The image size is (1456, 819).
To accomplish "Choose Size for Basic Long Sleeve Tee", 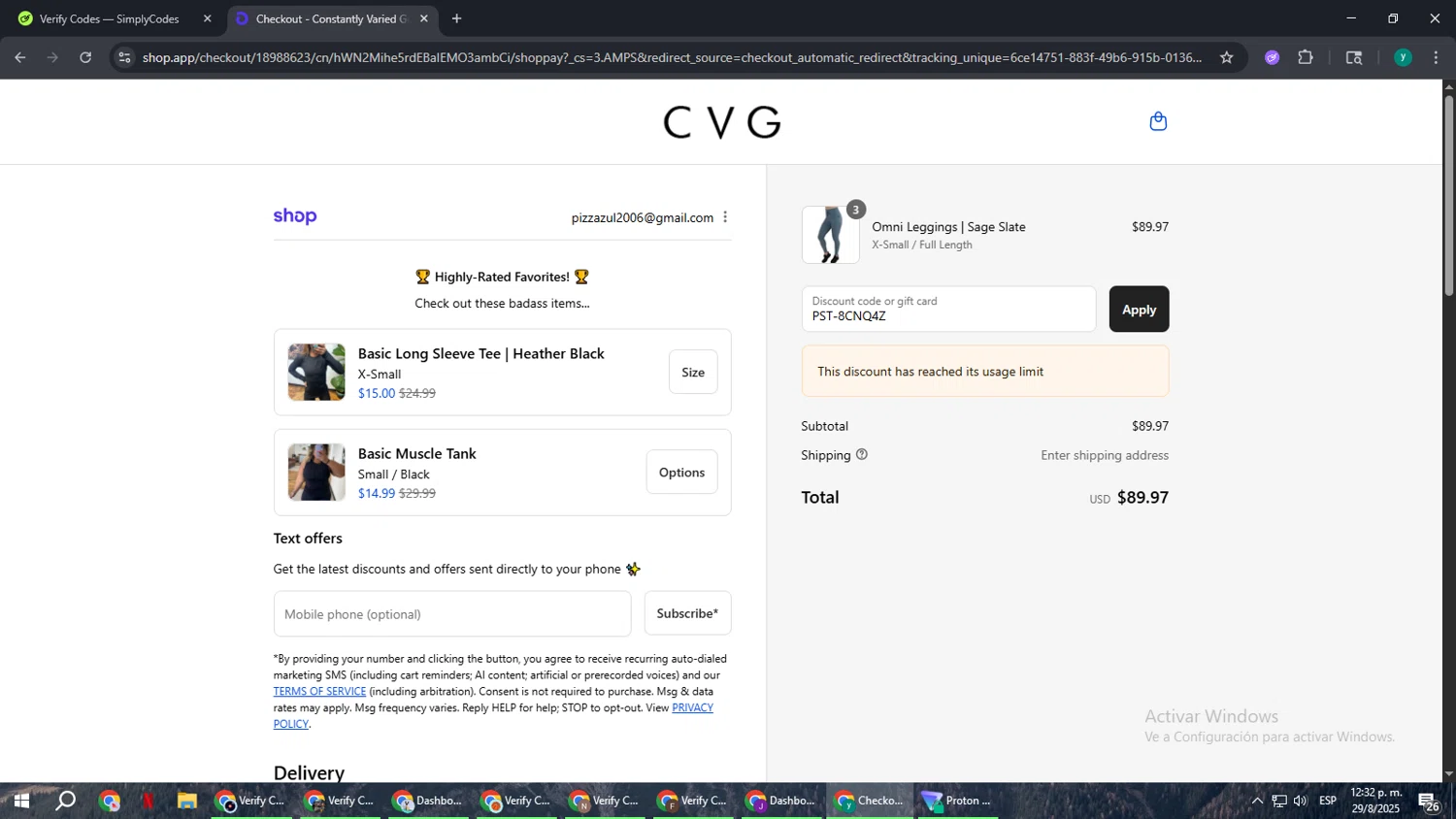I will pos(693,372).
